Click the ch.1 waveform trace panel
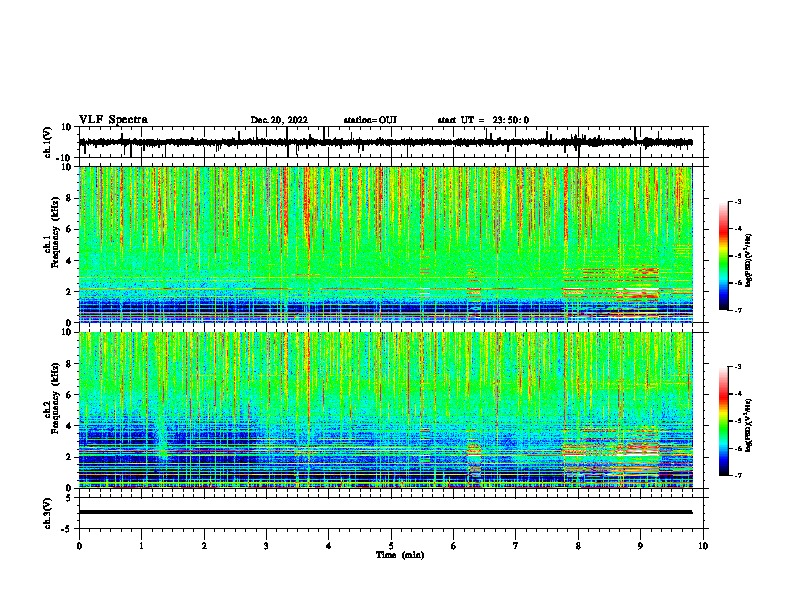 coord(391,142)
